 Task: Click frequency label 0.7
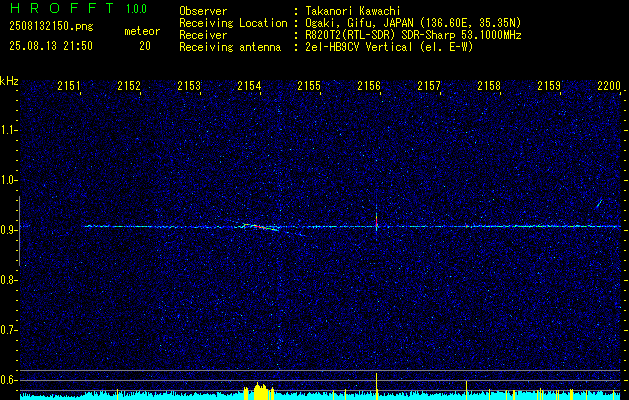[8, 330]
